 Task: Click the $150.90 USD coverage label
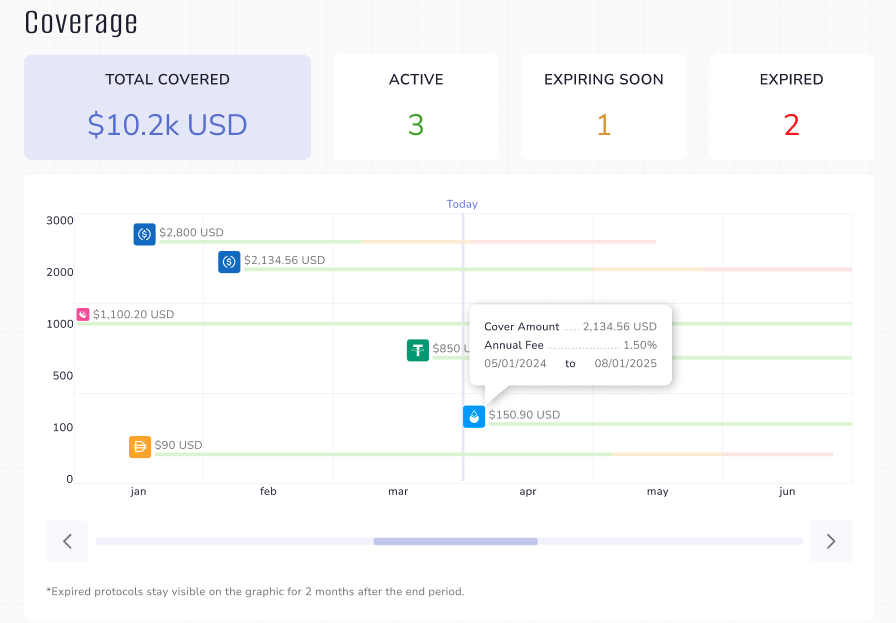pyautogui.click(x=525, y=415)
